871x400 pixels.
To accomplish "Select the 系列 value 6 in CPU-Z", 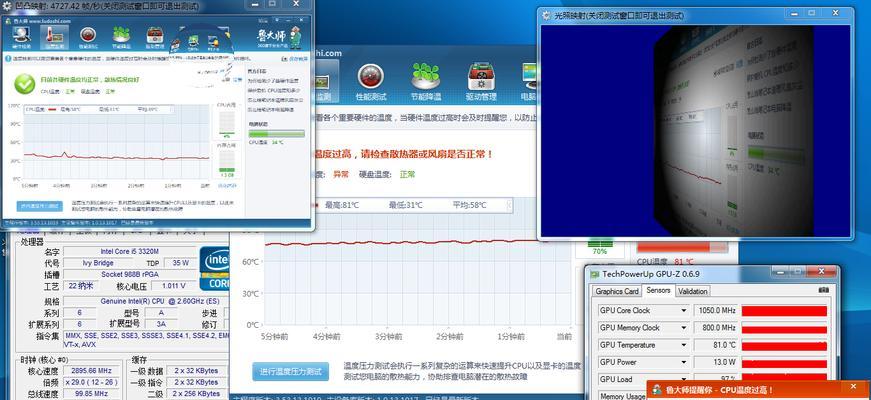I will [x=79, y=313].
